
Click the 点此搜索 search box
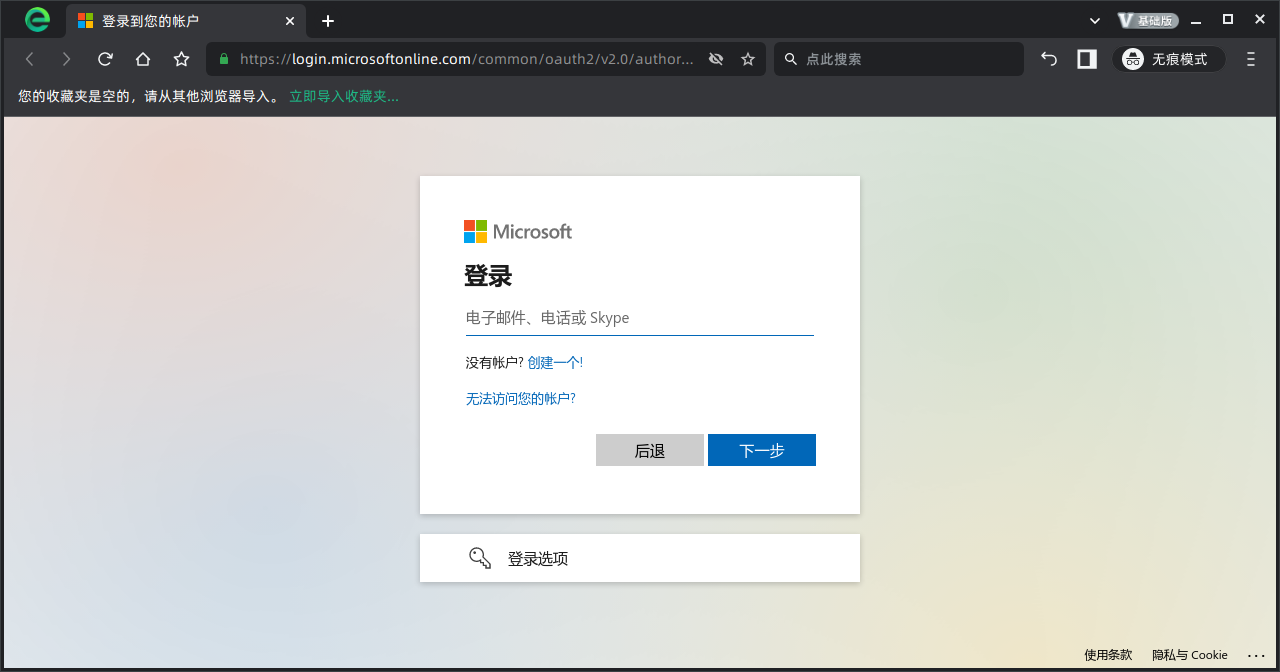[x=899, y=59]
